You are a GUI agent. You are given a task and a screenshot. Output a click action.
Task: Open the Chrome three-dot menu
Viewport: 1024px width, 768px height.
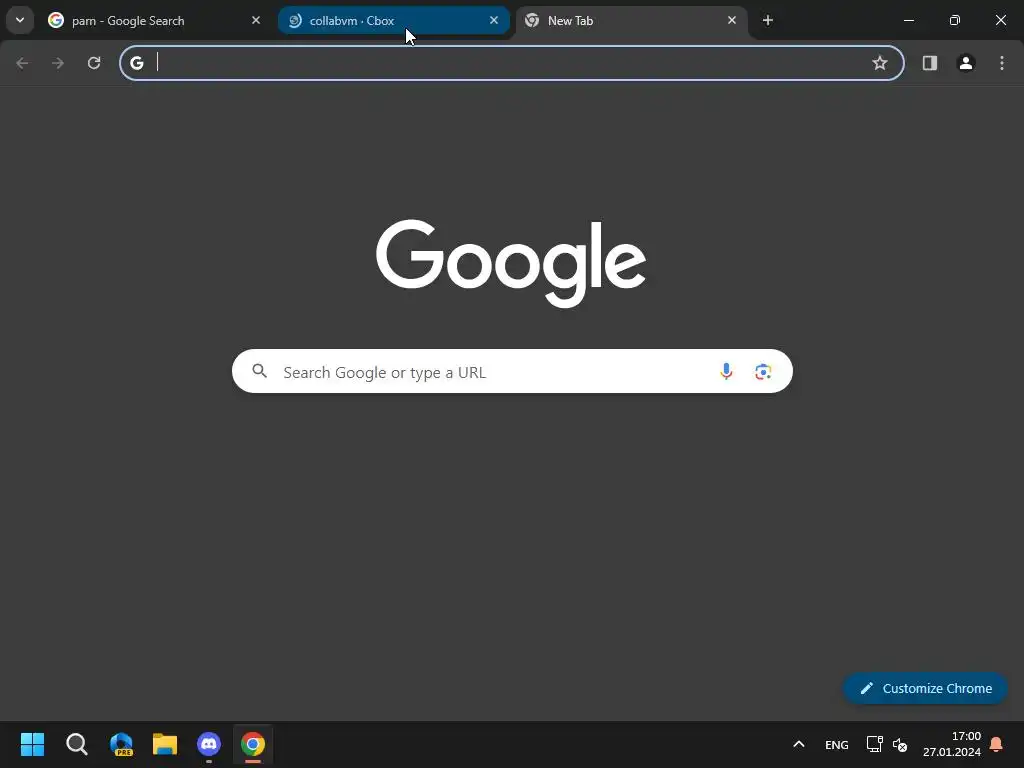(x=1002, y=63)
